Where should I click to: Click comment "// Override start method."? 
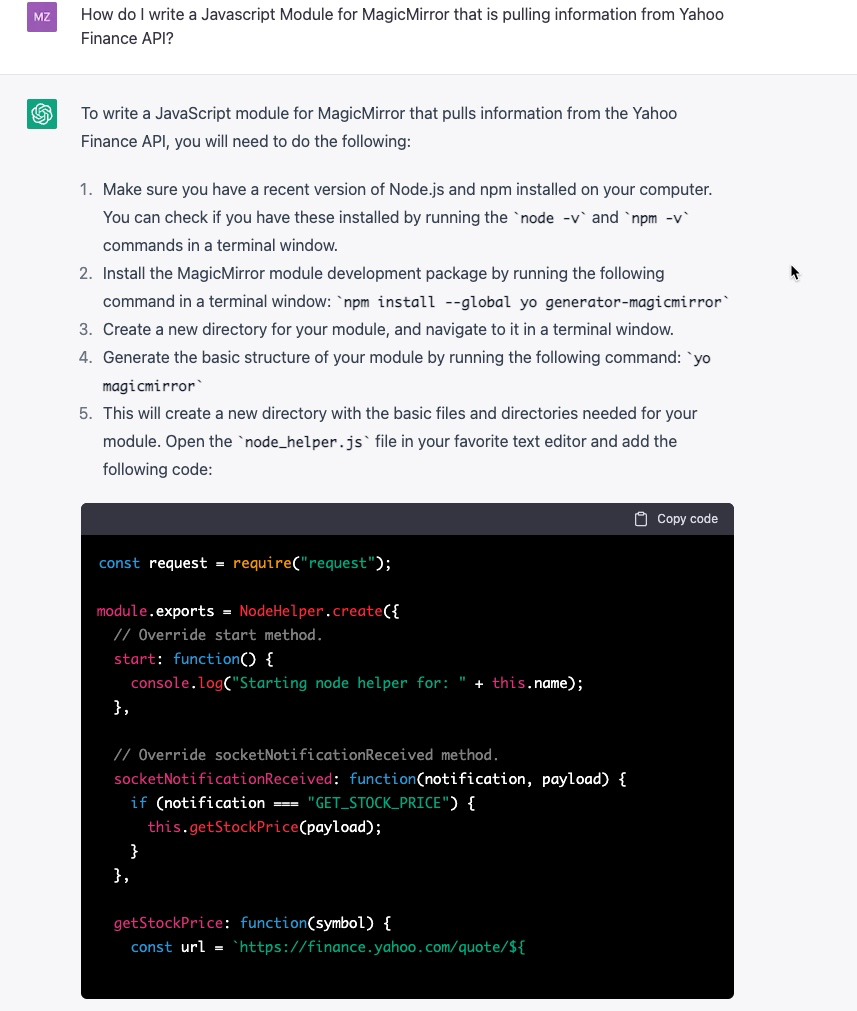pyautogui.click(x=217, y=635)
